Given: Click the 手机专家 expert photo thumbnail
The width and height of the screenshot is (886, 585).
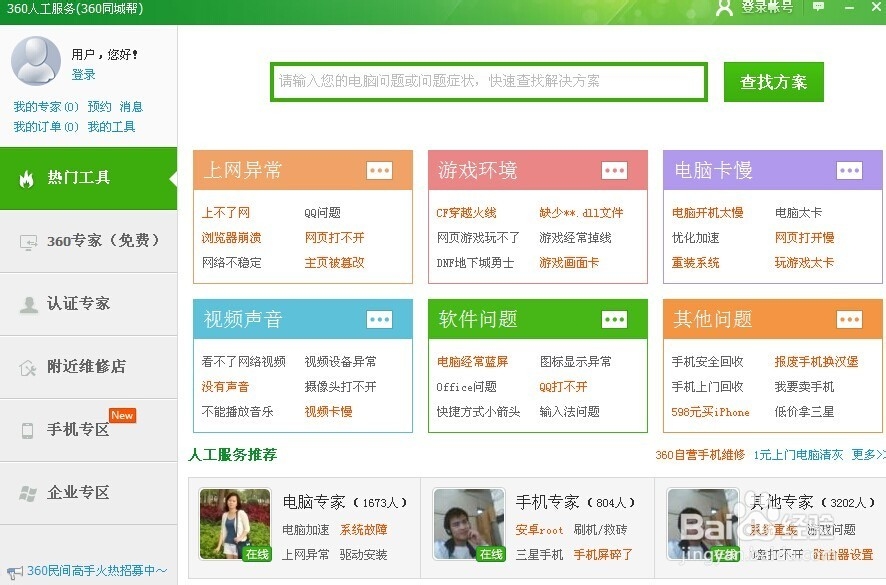Looking at the screenshot, I should tap(469, 524).
